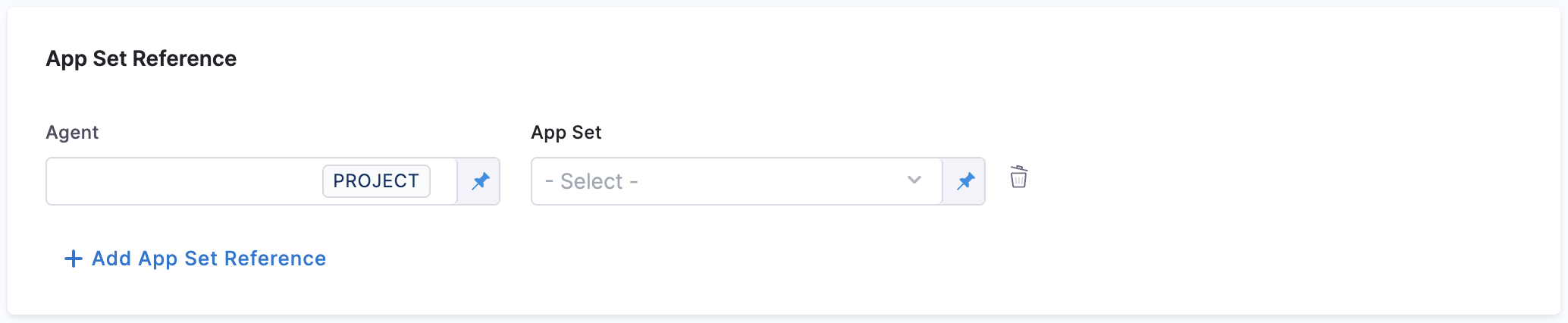Screen dimensions: 1568x323
Task: Click the App Set dropdown chevron arrow
Action: click(914, 180)
